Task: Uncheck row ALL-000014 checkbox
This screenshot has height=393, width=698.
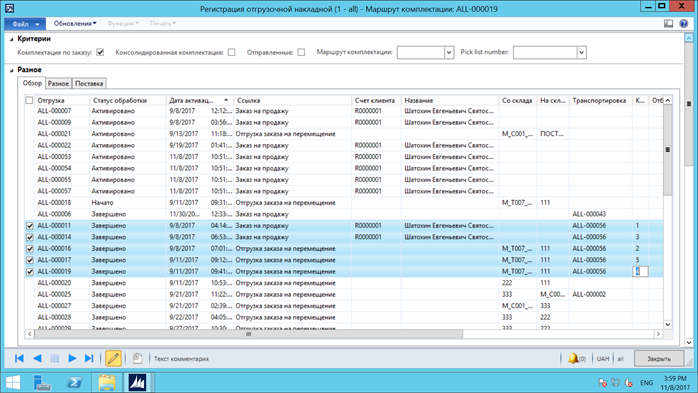Action: [30, 237]
